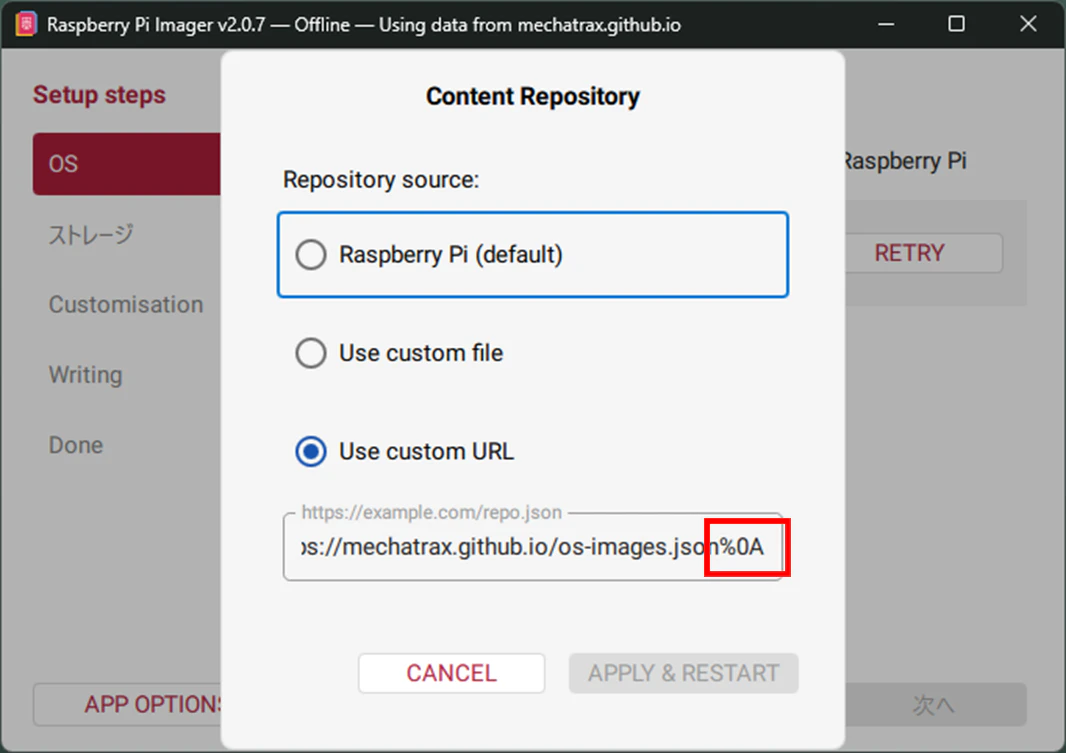Click the Content Repository dialog title
The height and width of the screenshot is (753, 1066).
click(x=533, y=97)
